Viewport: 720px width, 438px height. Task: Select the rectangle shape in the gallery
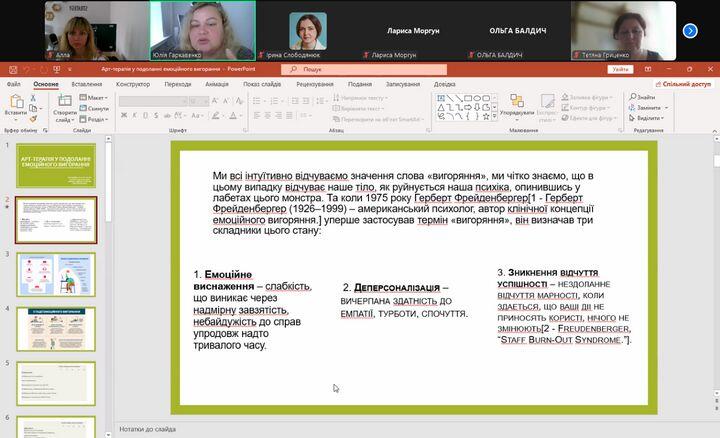[468, 98]
